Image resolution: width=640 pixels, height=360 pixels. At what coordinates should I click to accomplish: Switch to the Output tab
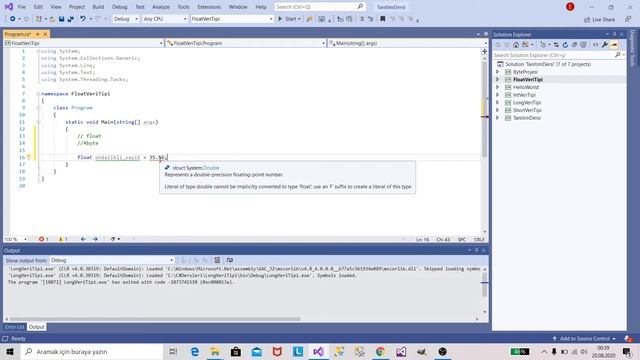tap(36, 327)
